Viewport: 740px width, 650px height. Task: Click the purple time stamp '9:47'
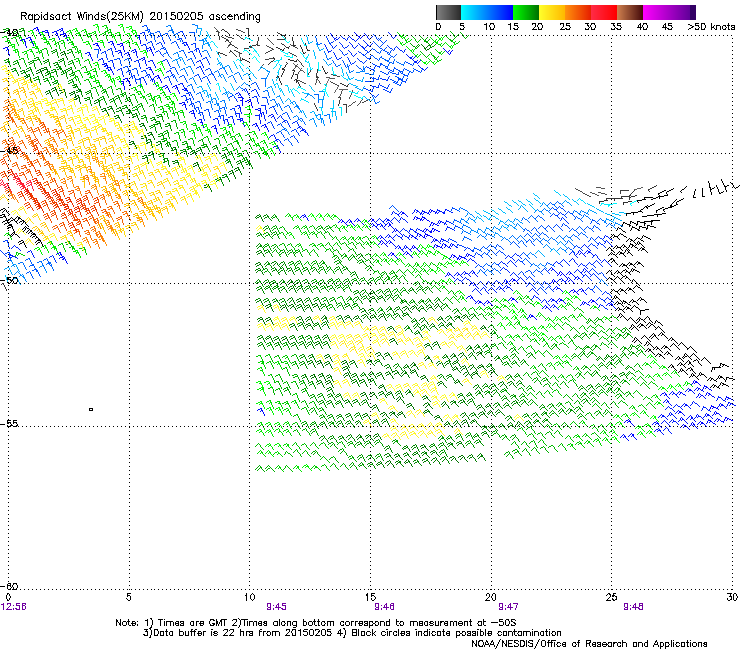tap(508, 607)
